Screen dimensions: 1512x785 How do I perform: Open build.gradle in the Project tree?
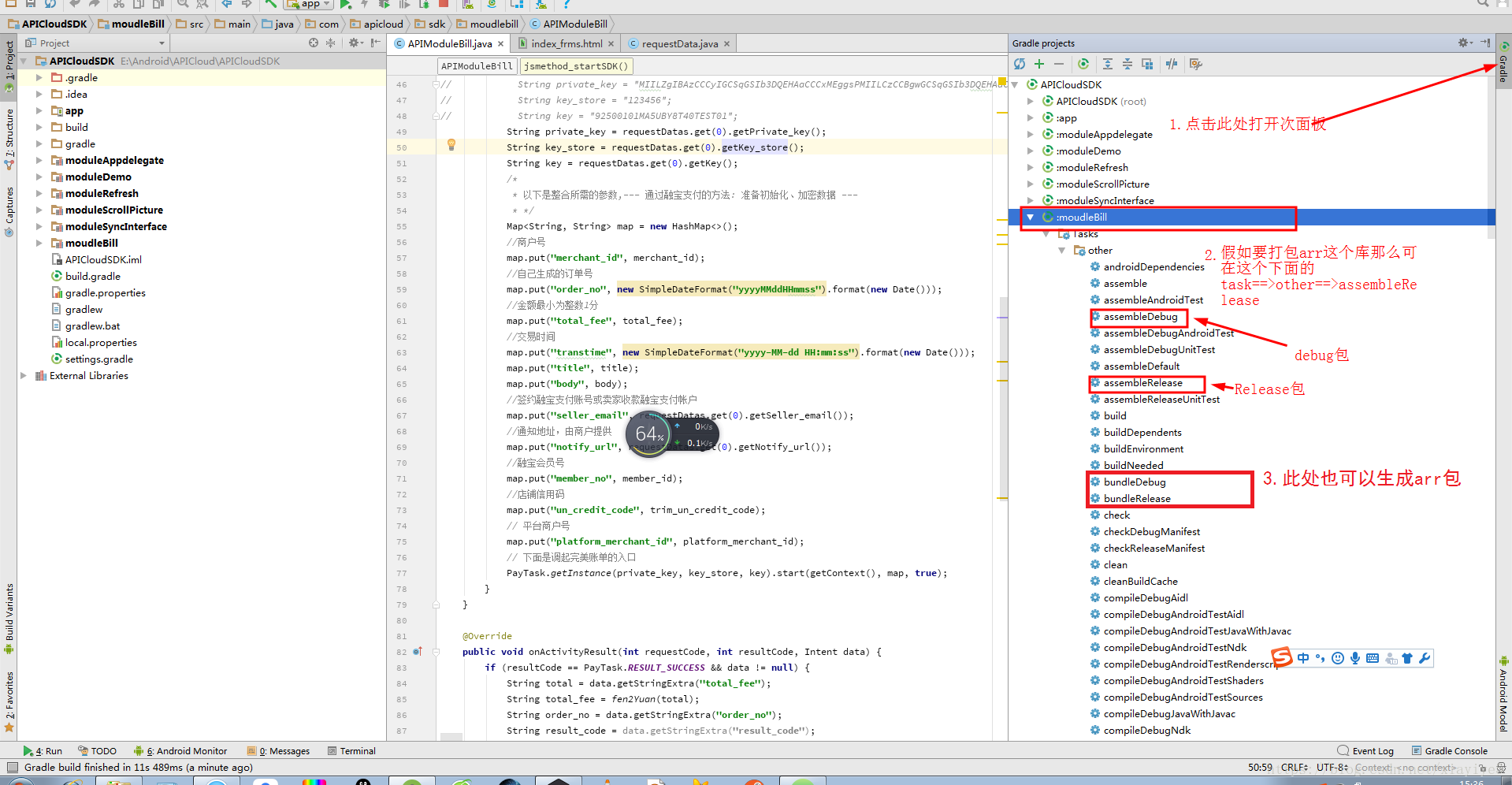(x=92, y=277)
